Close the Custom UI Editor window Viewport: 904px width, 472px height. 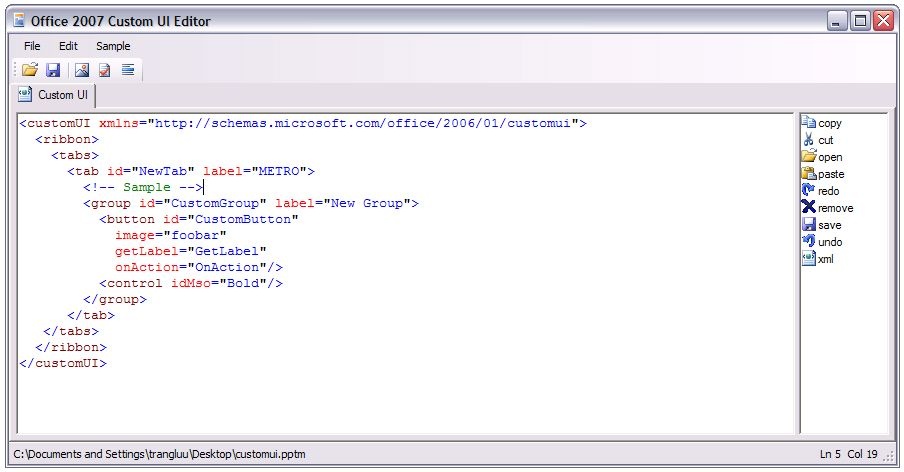(883, 21)
